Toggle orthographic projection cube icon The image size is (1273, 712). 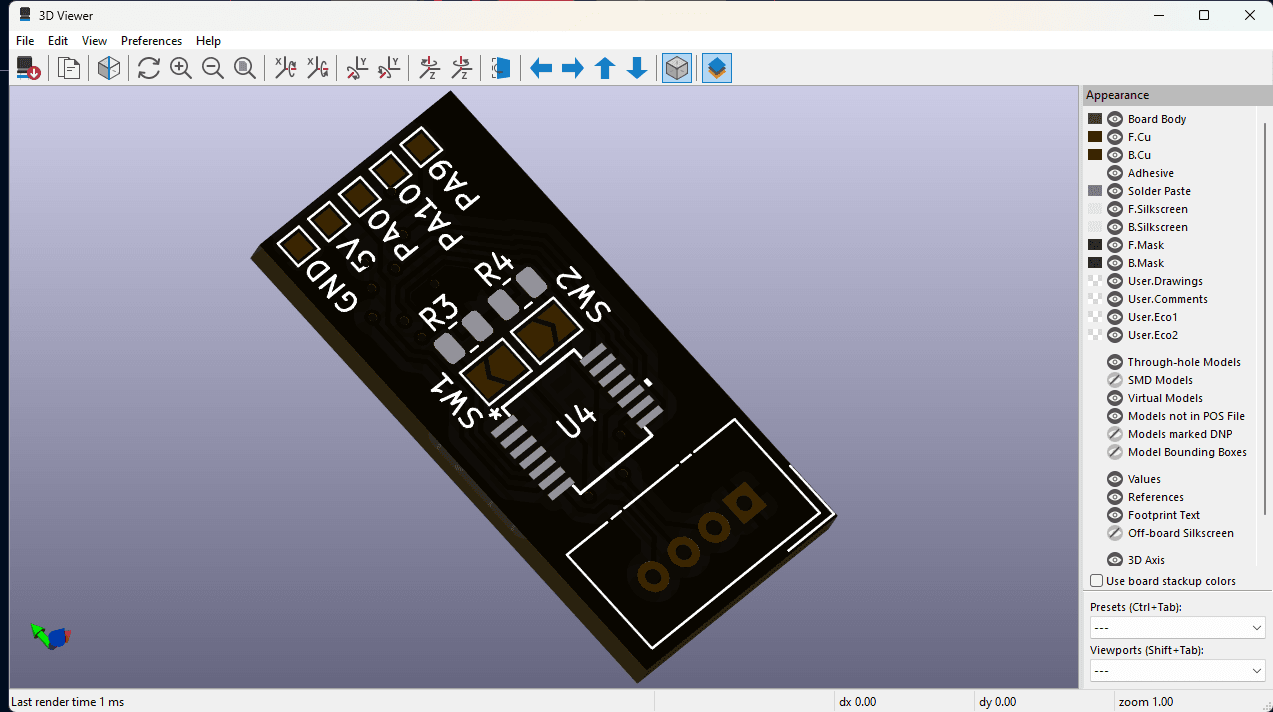point(677,68)
